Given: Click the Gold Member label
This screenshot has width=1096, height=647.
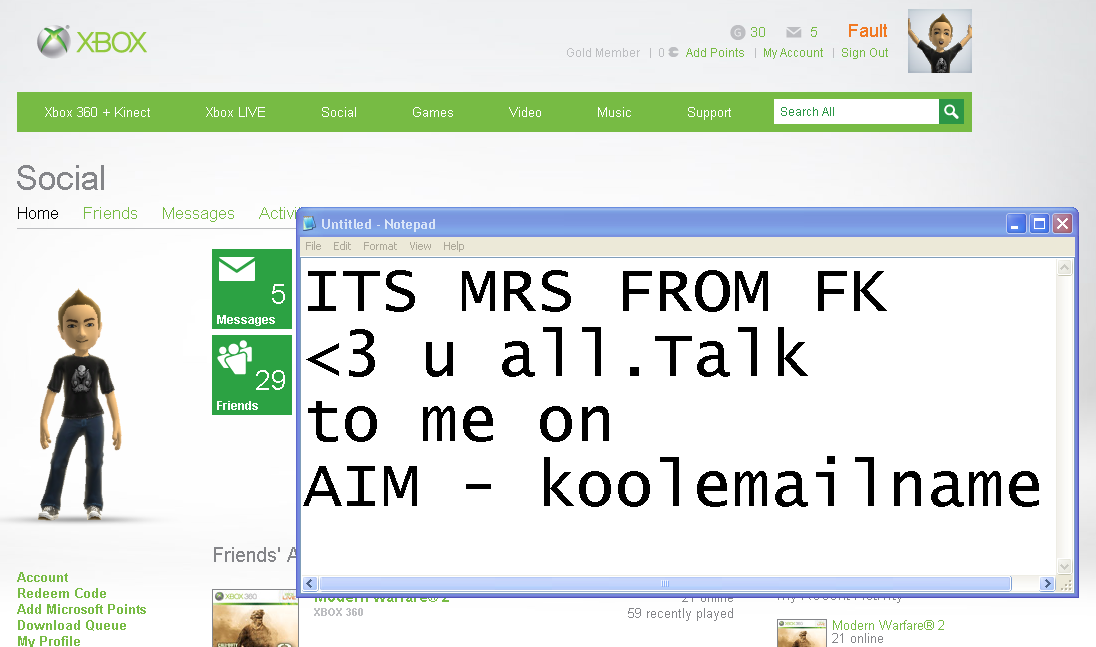Looking at the screenshot, I should 603,52.
